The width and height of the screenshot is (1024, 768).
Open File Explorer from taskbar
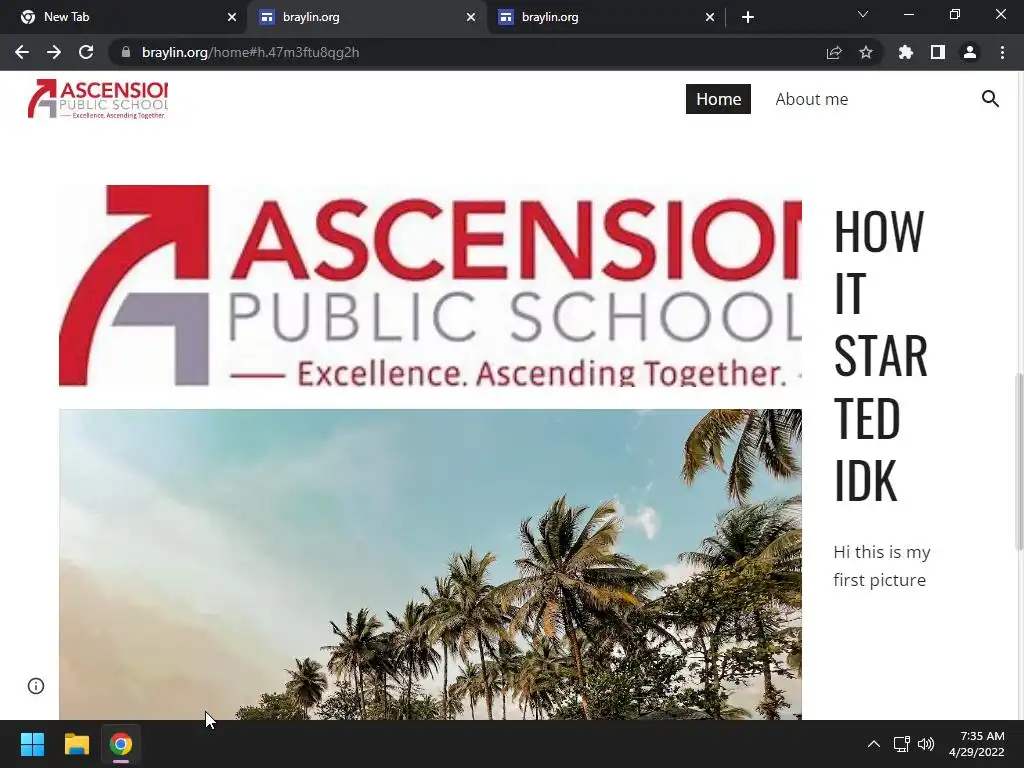(76, 744)
